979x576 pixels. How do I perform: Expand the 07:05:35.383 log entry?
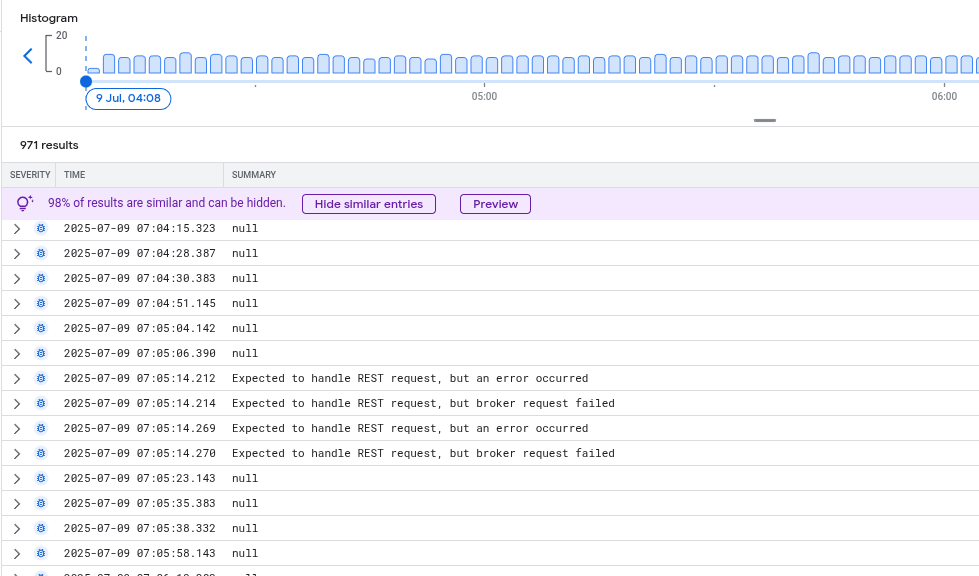pos(17,503)
